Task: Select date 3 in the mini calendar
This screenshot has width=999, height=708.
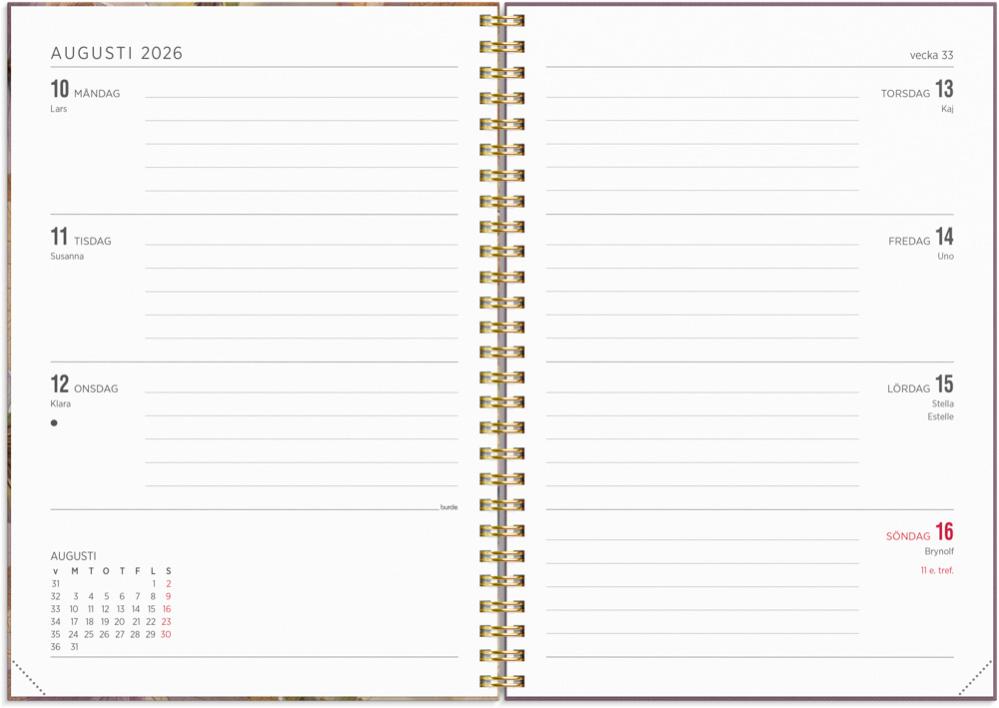Action: click(76, 596)
